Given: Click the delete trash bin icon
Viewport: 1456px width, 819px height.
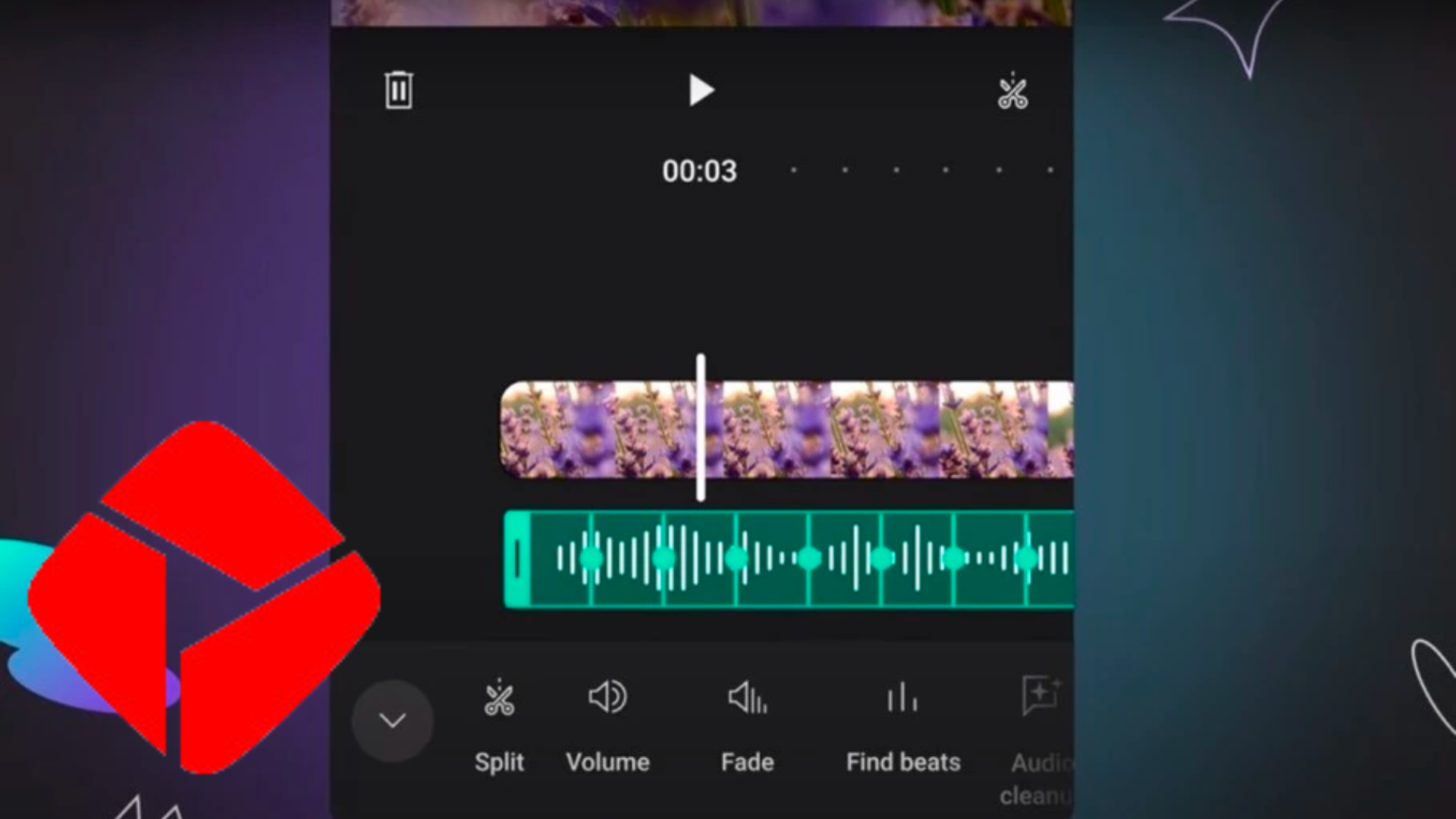Looking at the screenshot, I should coord(399,90).
